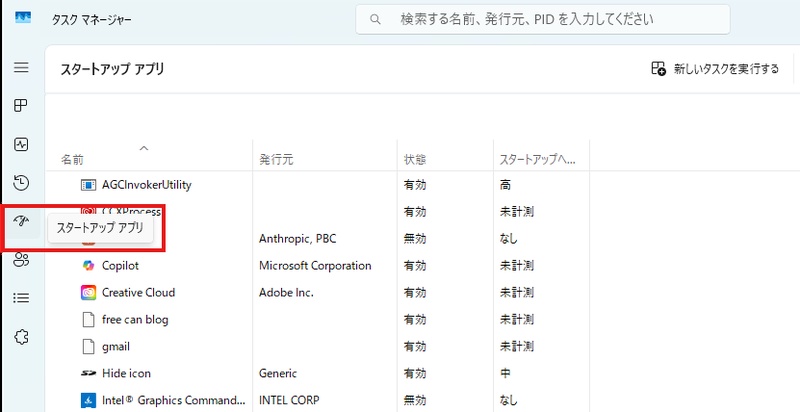This screenshot has height=412, width=800.
Task: Click publisher Microsoft Corporation
Action: pos(315,266)
